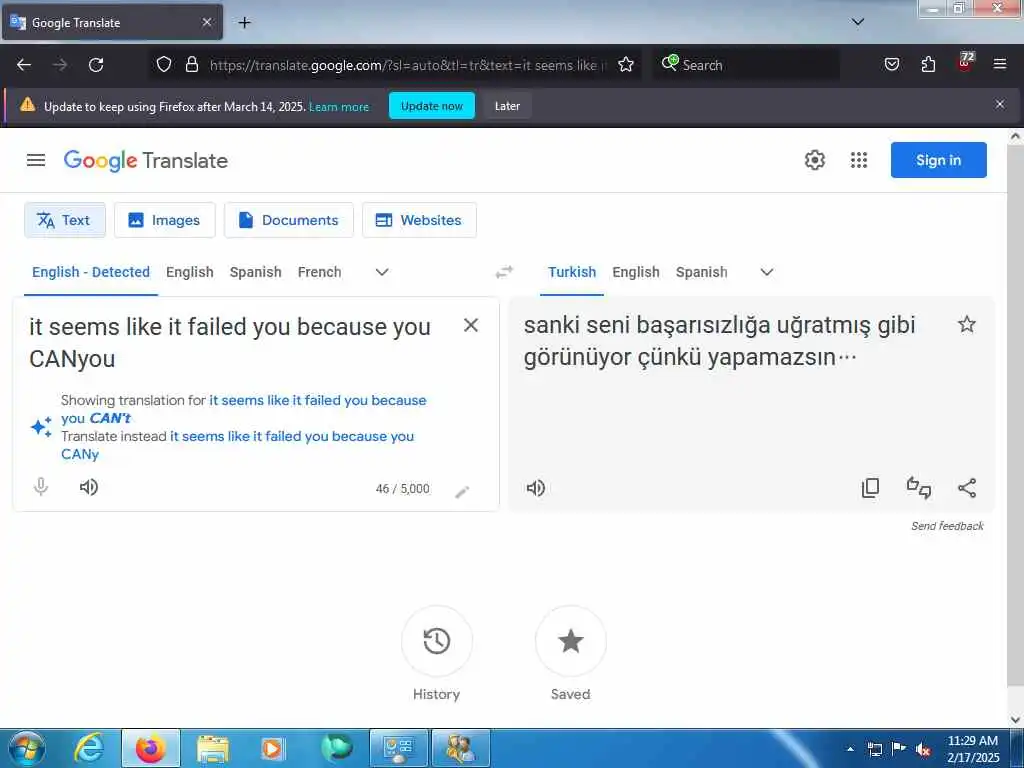Reload the current page

click(x=96, y=65)
